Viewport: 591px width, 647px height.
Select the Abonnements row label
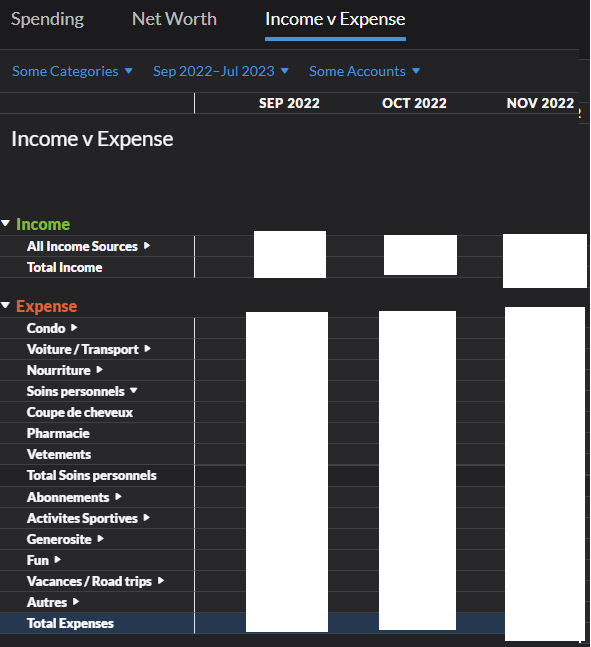(x=68, y=497)
